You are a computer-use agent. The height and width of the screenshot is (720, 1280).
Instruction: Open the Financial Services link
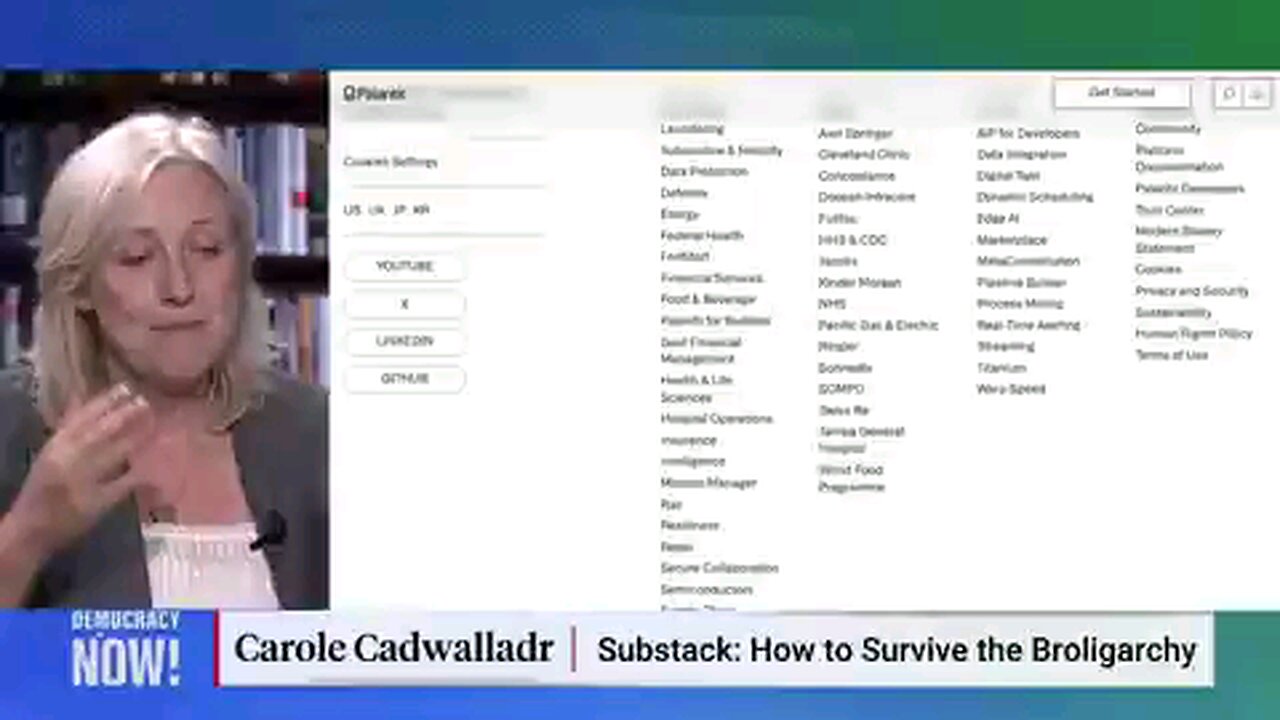[x=711, y=278]
